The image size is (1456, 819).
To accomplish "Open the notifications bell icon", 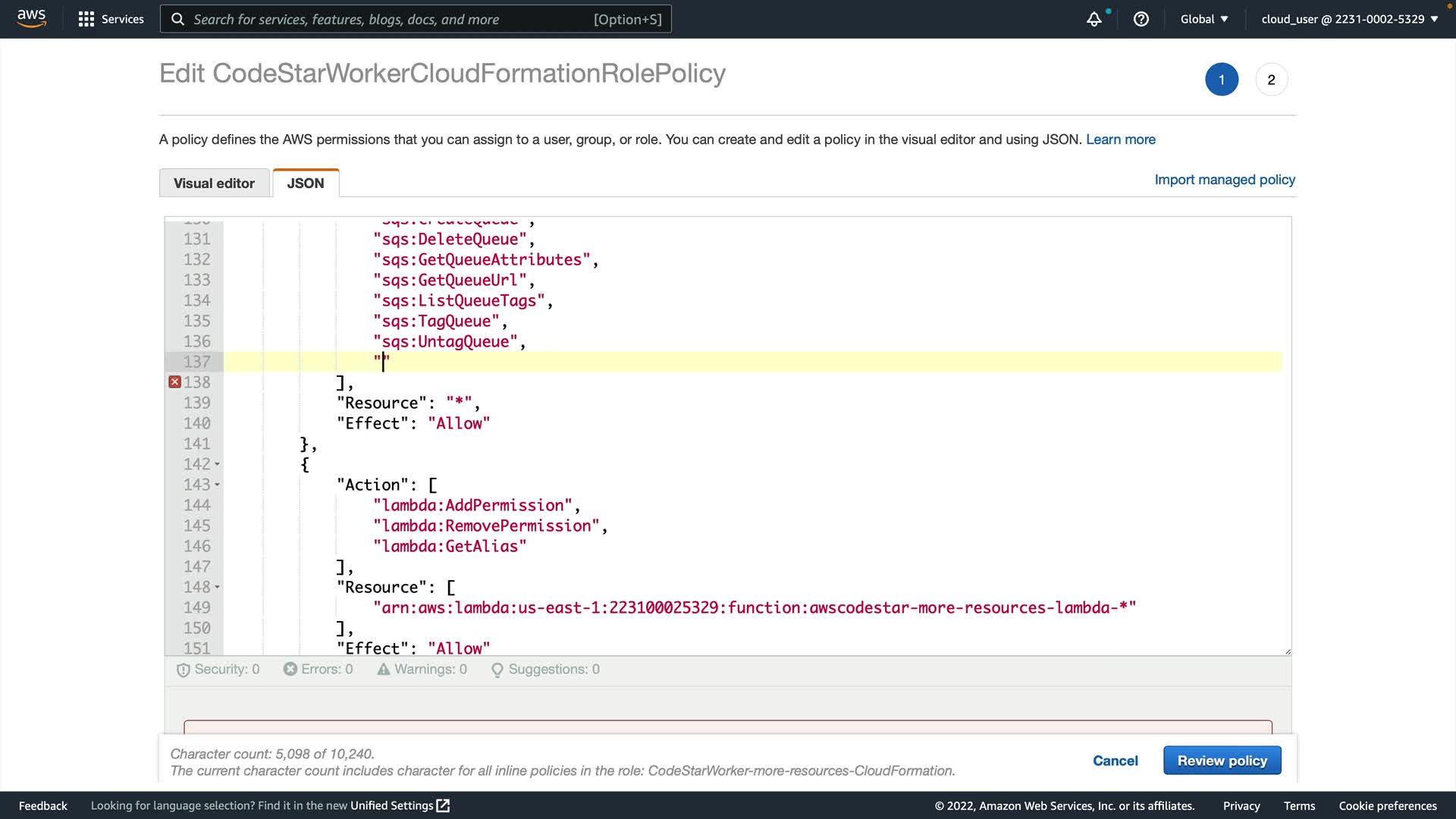I will point(1094,19).
